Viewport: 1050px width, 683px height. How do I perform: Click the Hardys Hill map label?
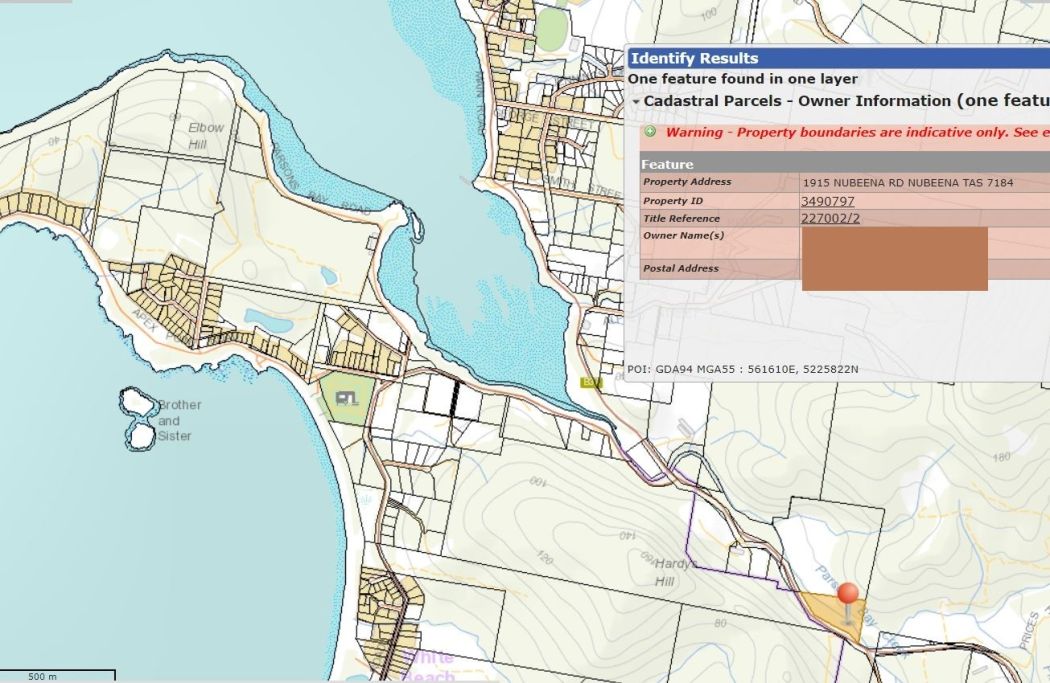coord(675,571)
